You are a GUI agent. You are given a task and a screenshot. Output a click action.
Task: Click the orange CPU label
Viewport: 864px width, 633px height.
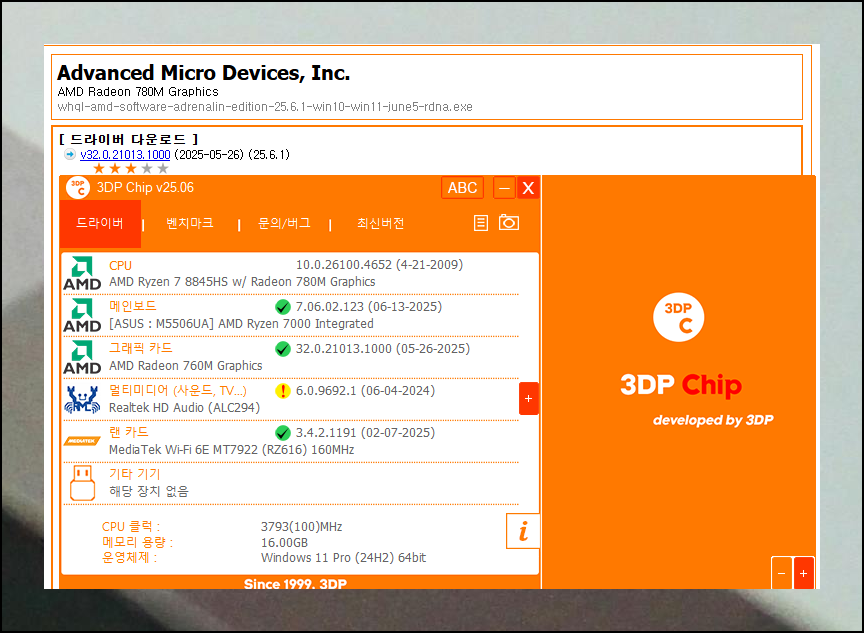coord(120,266)
